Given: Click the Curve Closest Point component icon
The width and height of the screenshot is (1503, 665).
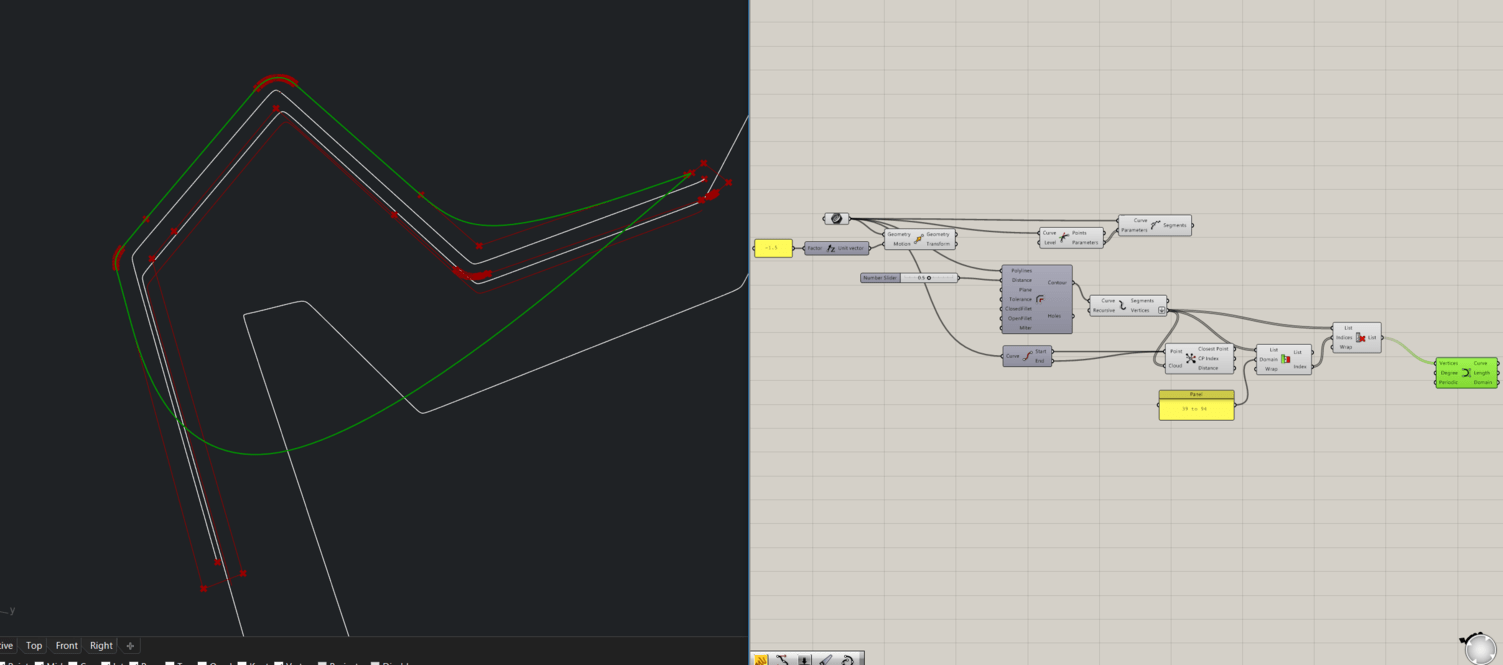Looking at the screenshot, I should (1190, 357).
